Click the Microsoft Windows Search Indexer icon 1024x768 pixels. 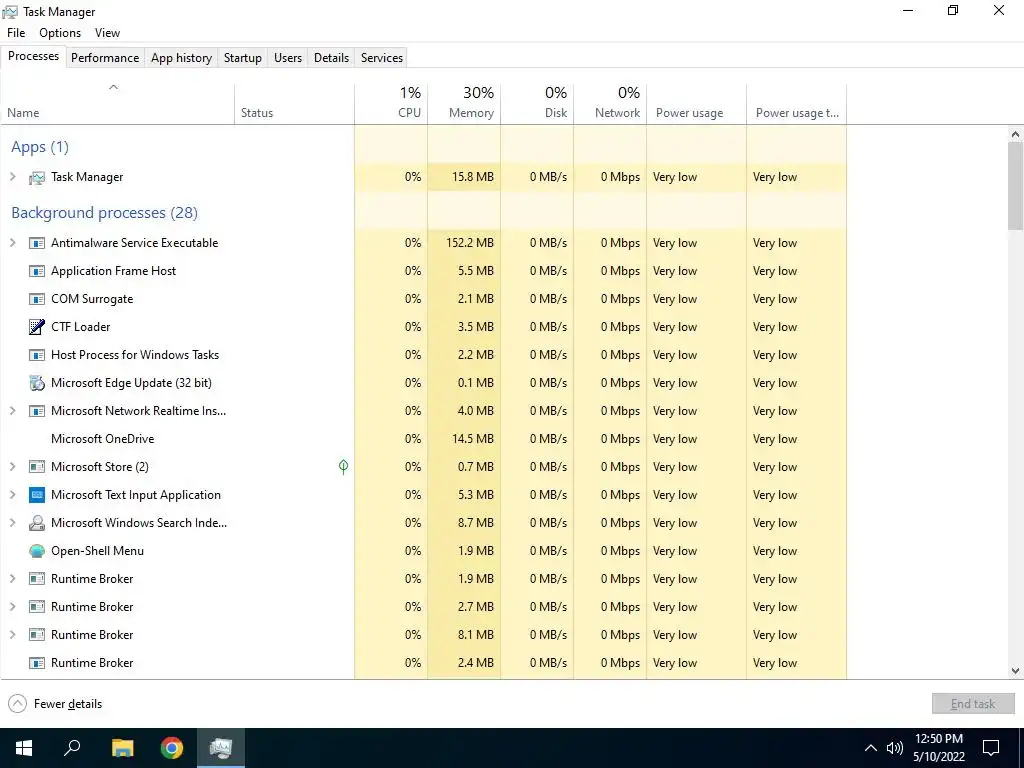pos(37,523)
